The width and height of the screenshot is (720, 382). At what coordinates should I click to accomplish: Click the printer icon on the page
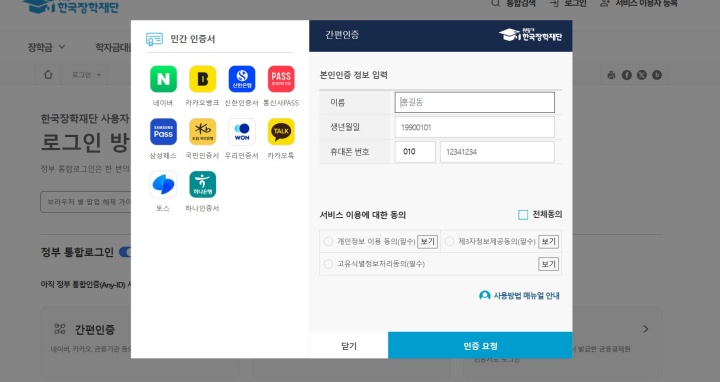[x=611, y=75]
